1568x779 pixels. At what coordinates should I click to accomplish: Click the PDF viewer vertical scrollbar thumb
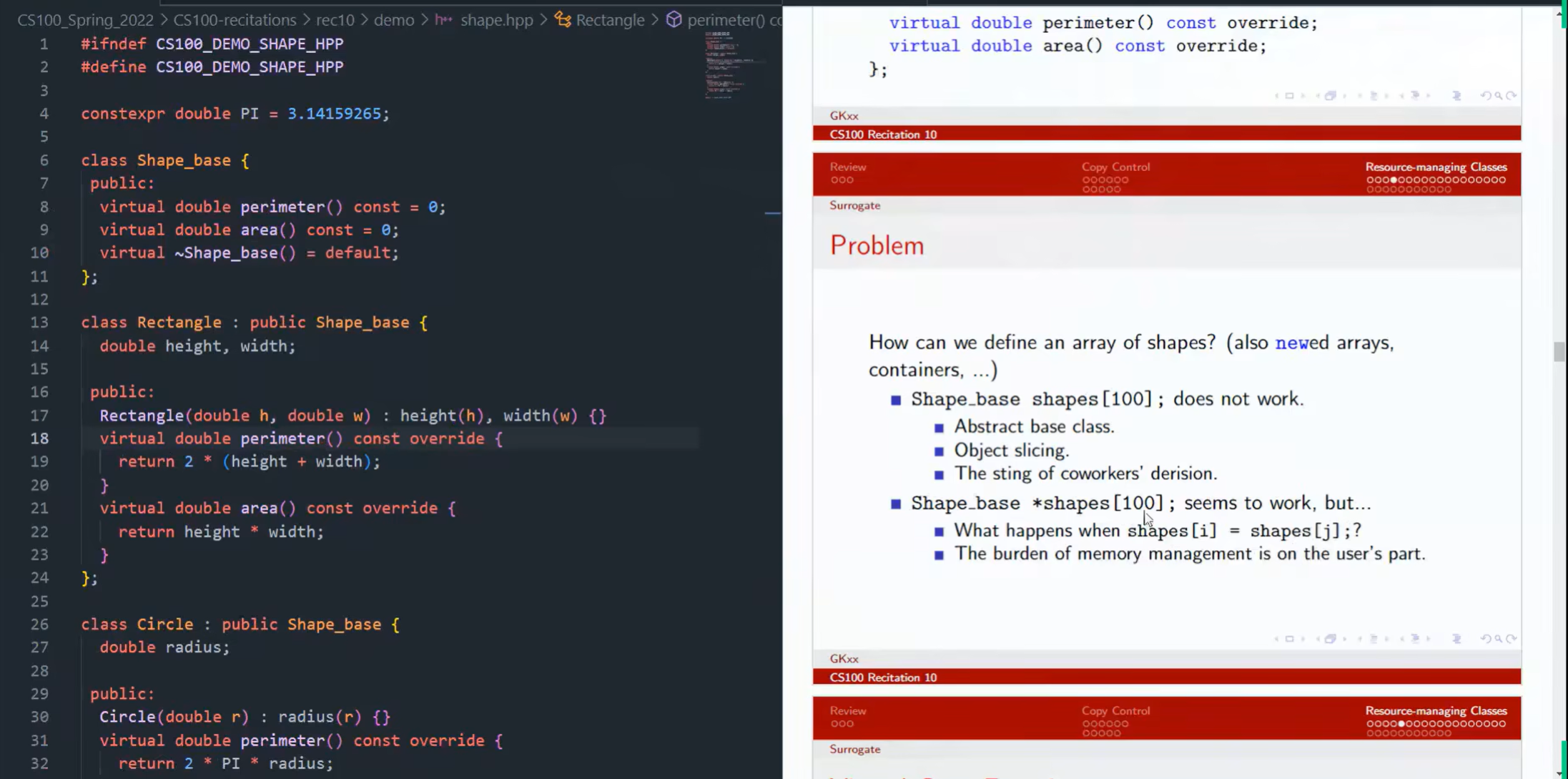point(1559,351)
